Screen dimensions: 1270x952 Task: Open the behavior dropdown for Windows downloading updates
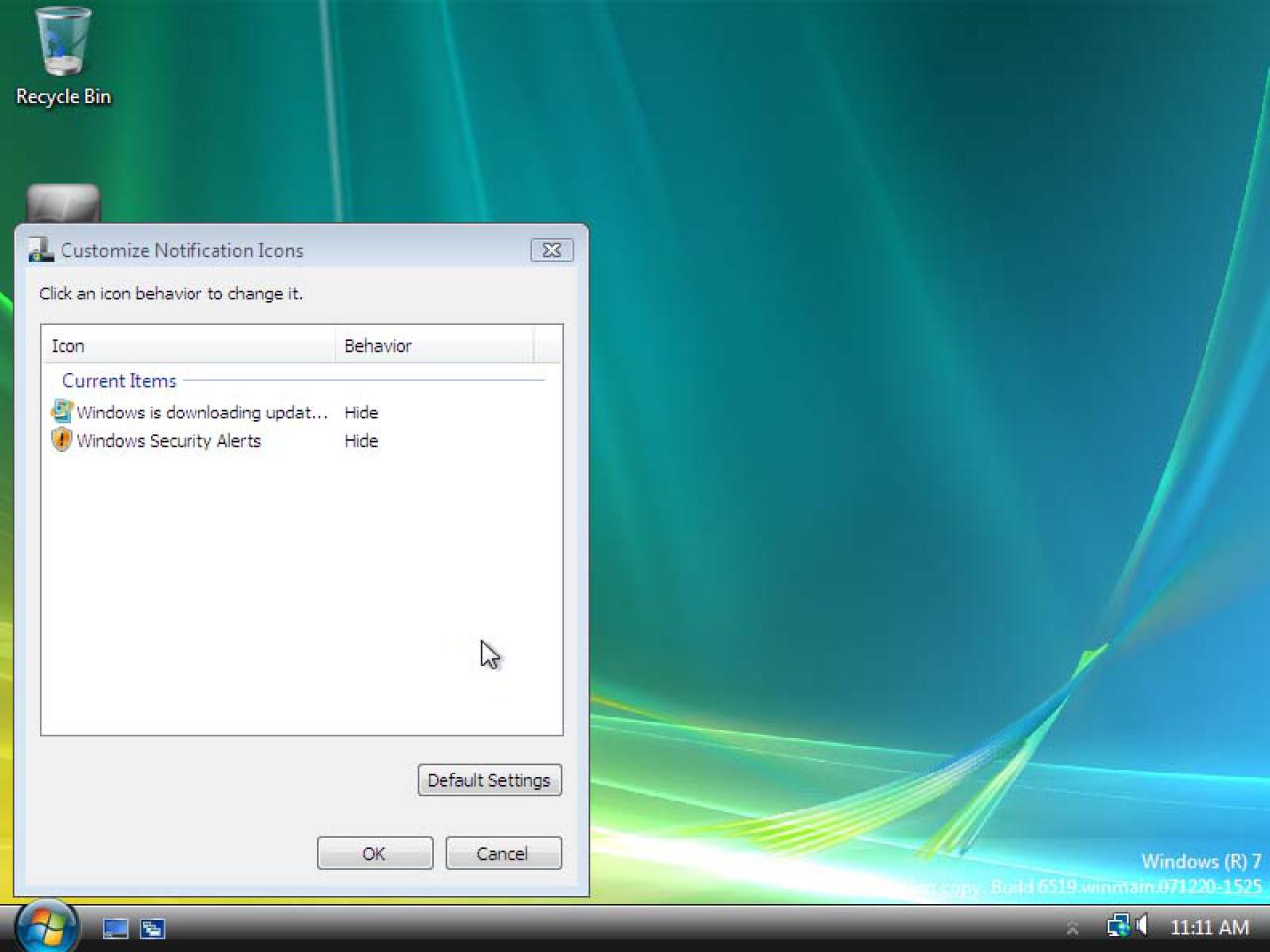click(x=361, y=412)
